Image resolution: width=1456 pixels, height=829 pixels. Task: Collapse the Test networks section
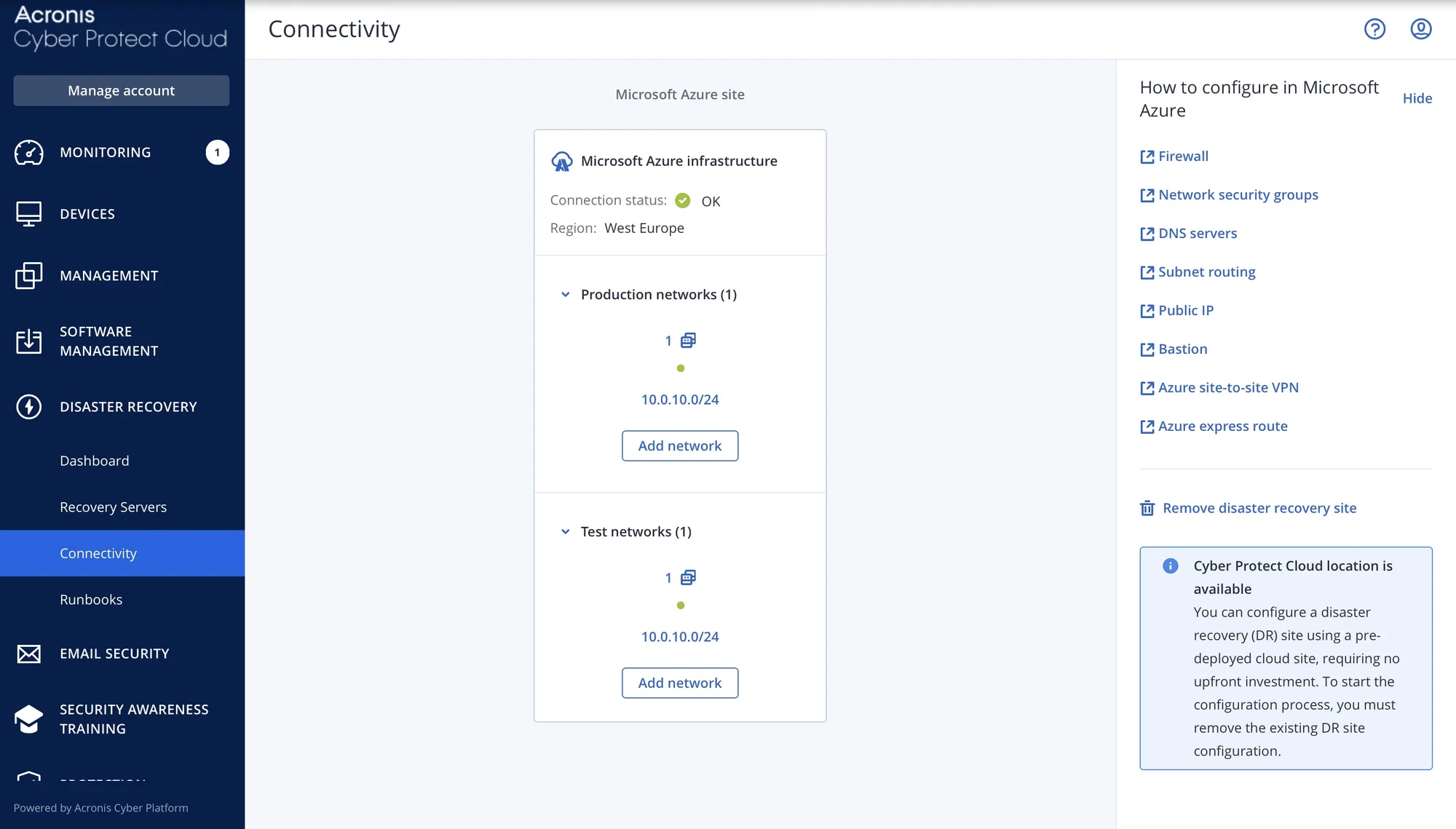[x=565, y=532]
